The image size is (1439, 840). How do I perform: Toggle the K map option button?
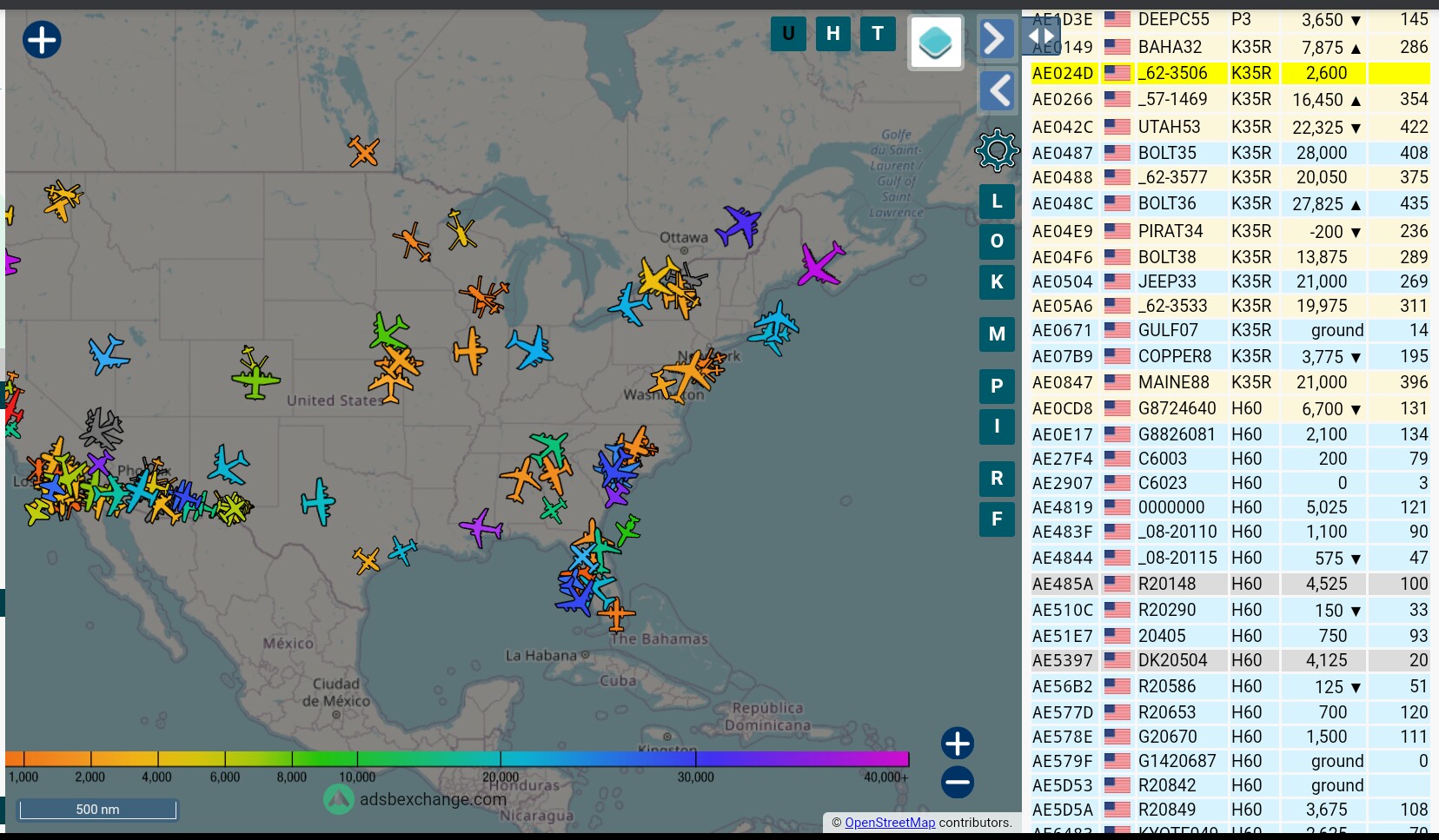(997, 281)
